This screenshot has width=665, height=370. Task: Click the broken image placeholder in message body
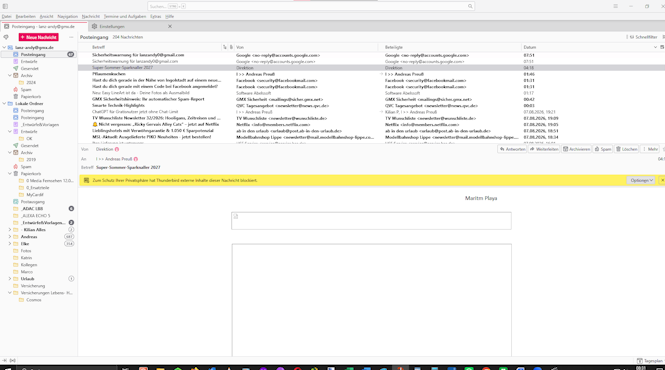click(x=236, y=216)
